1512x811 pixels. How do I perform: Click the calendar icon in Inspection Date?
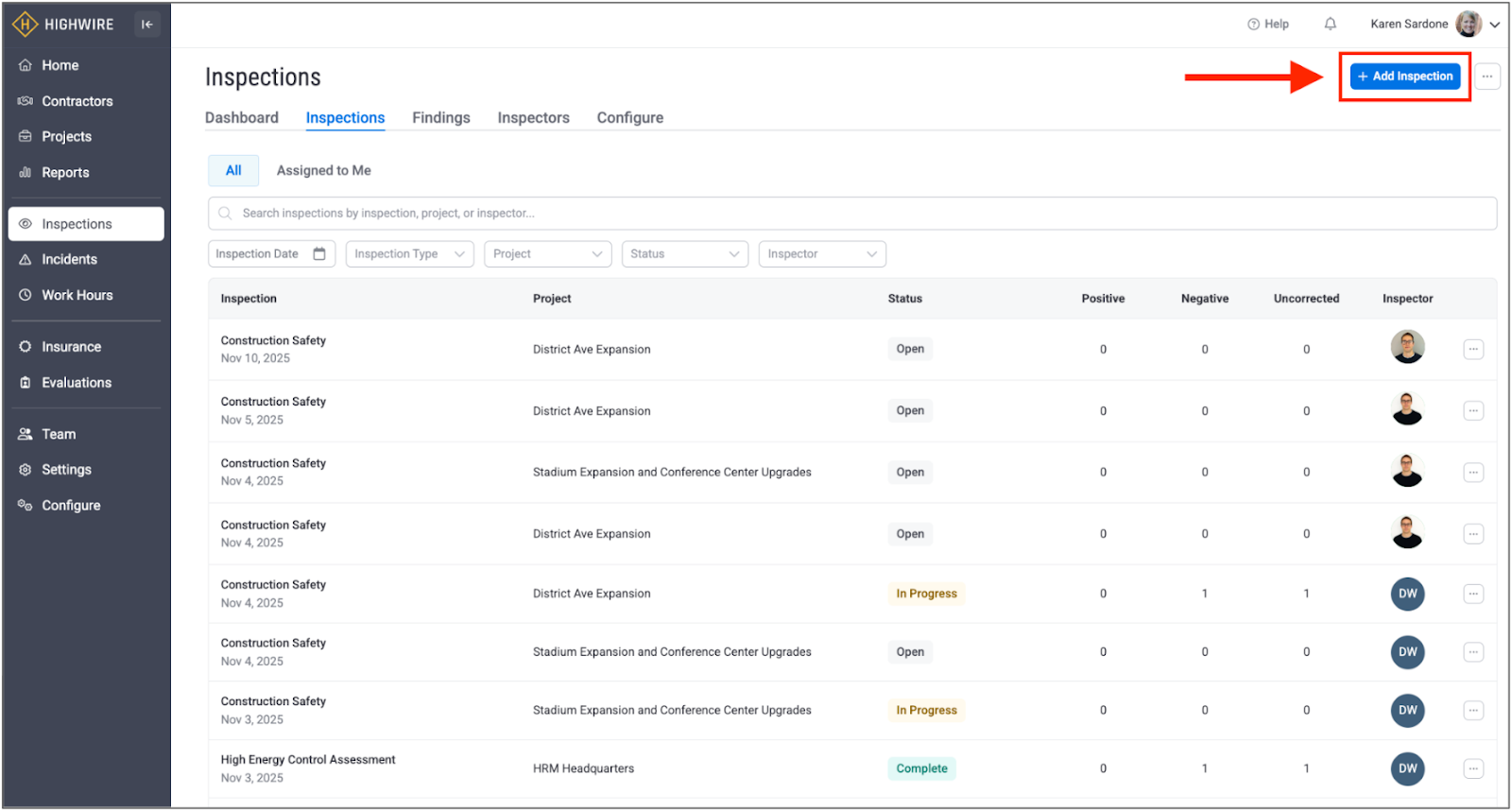[x=319, y=254]
